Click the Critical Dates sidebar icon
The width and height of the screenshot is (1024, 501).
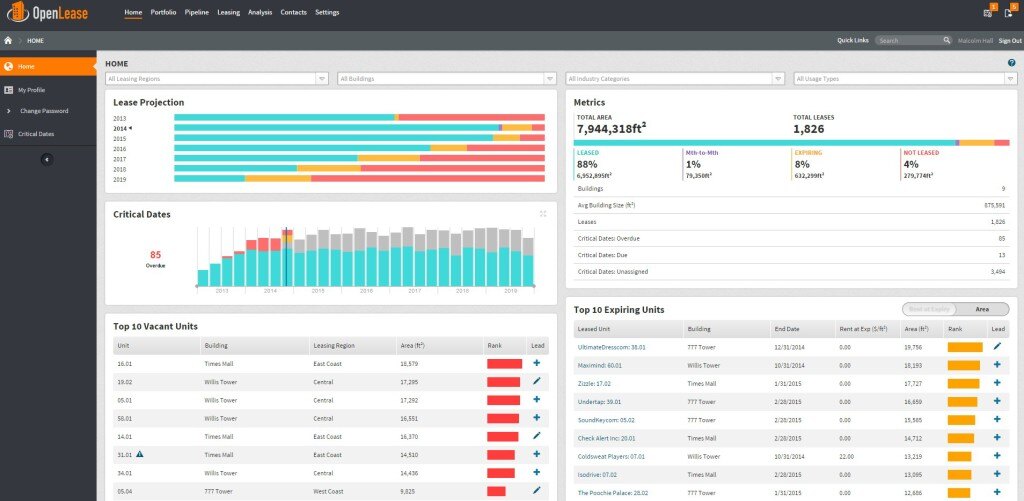(9, 133)
